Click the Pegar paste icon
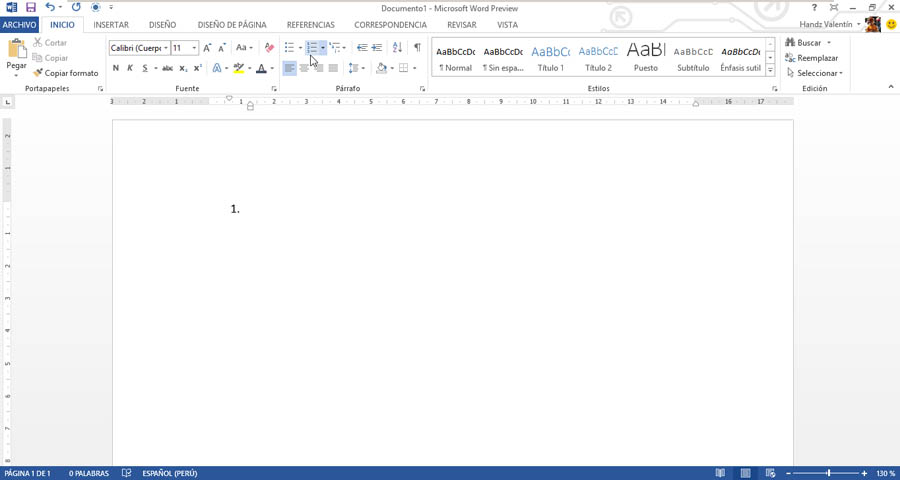The width and height of the screenshot is (900, 480). 17,50
